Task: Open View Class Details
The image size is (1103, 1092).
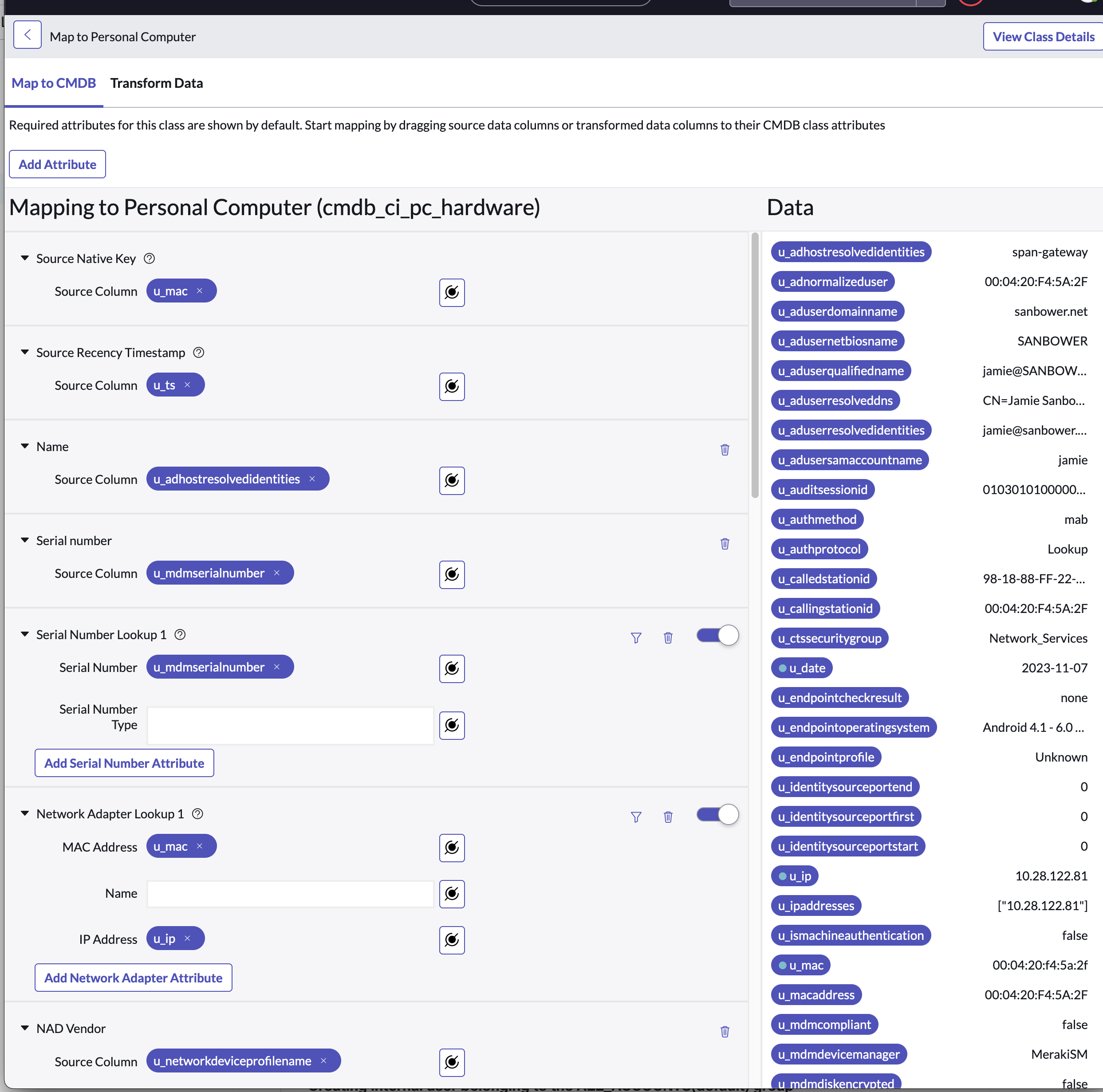Action: [x=1043, y=36]
